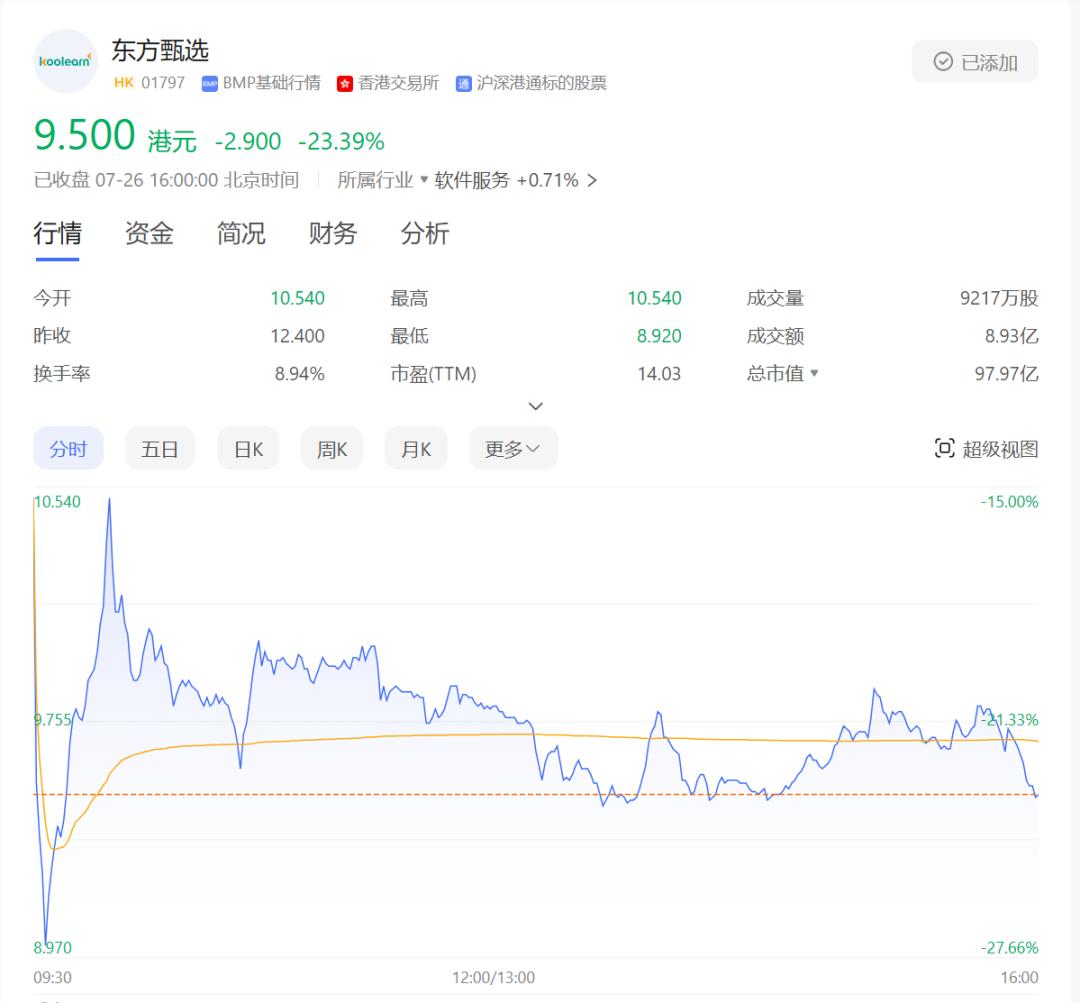The width and height of the screenshot is (1080, 1003).
Task: Click the 成交额 value 8.93亿
Action: point(1011,336)
